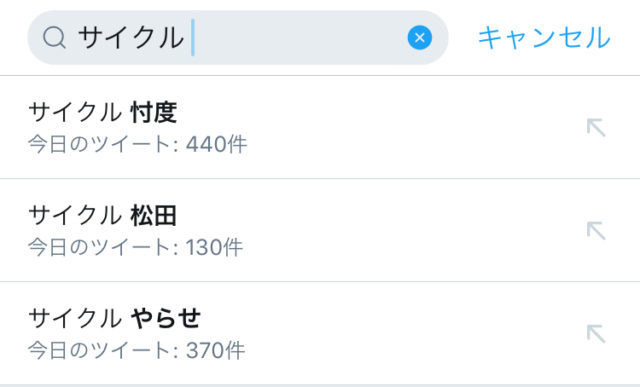Click the bold 松田 keyword text

coord(154,215)
